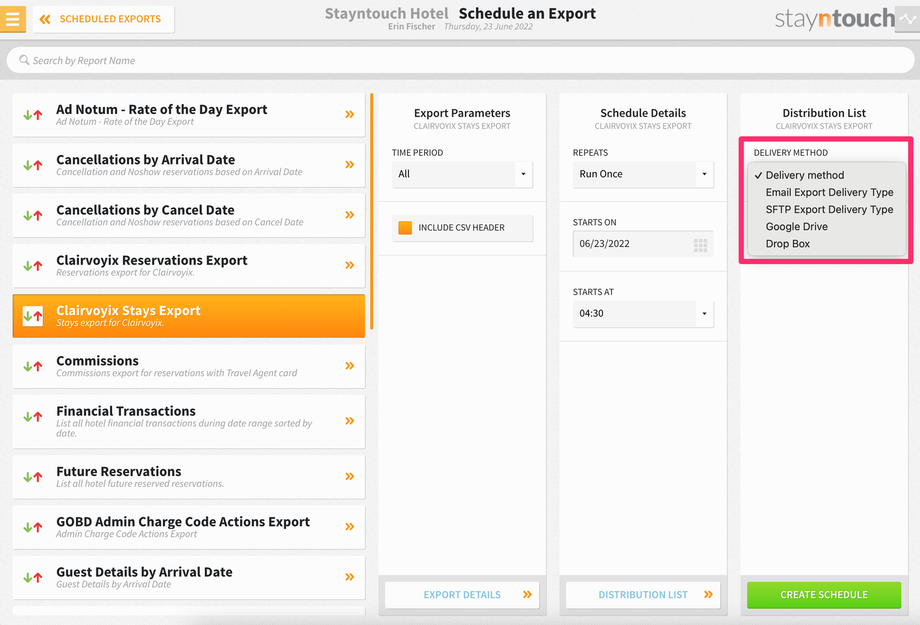The image size is (920, 625).
Task: Select the Clairvoyix Stays Export report
Action: point(189,316)
